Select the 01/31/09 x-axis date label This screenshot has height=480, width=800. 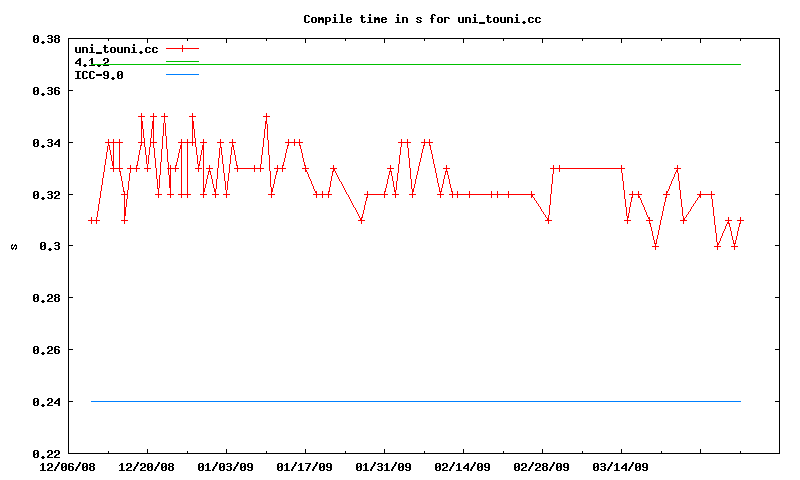coord(383,466)
